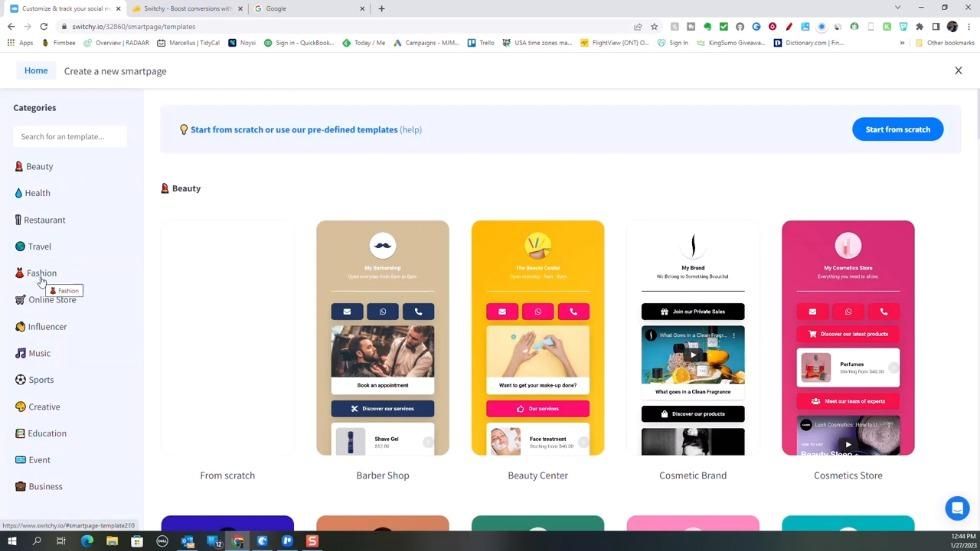
Task: Close the smartpage creator with X
Action: tap(958, 71)
